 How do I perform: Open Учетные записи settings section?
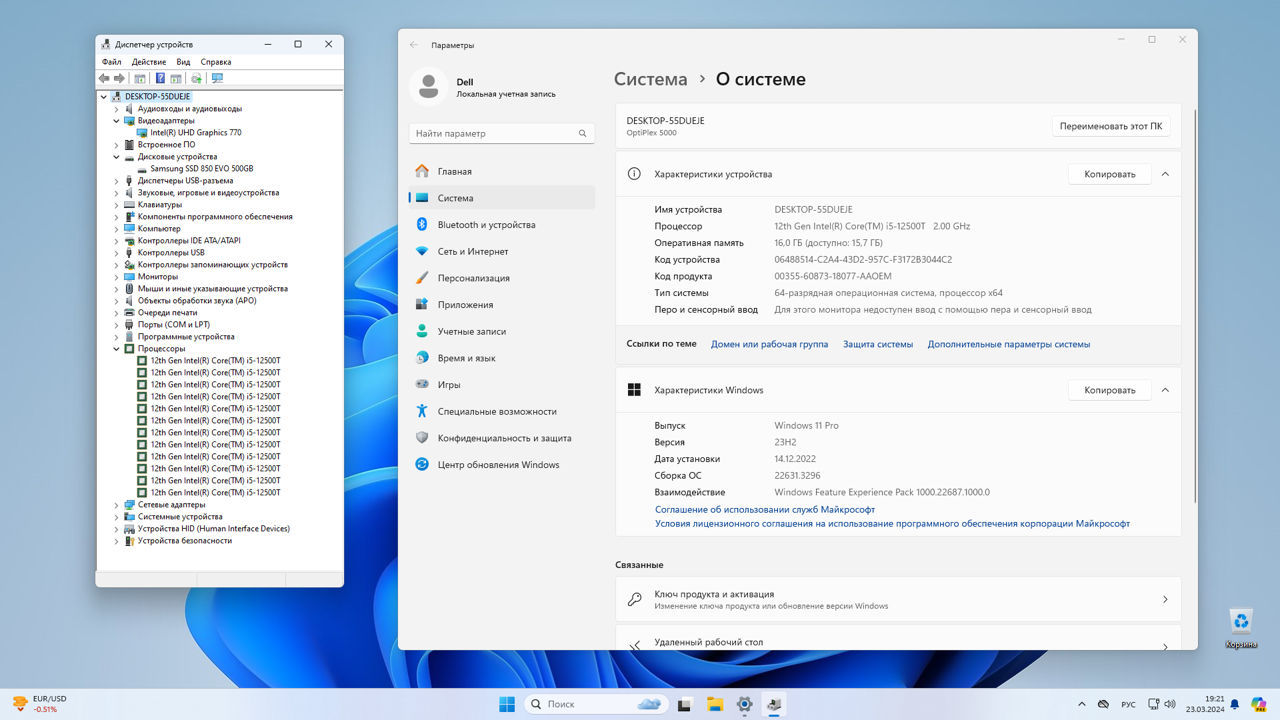[x=502, y=331]
